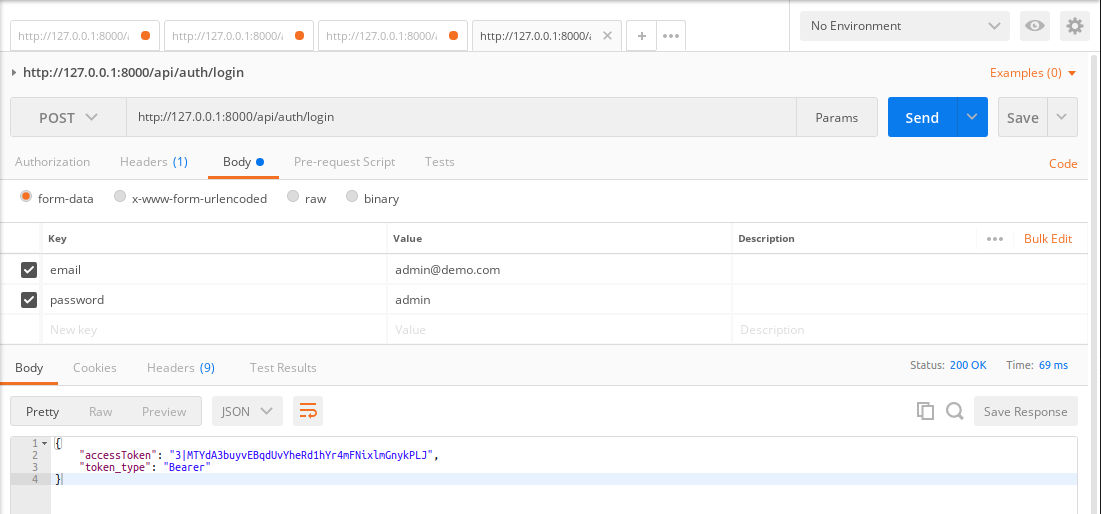
Task: Uncheck the password parameter checkbox
Action: [29, 300]
